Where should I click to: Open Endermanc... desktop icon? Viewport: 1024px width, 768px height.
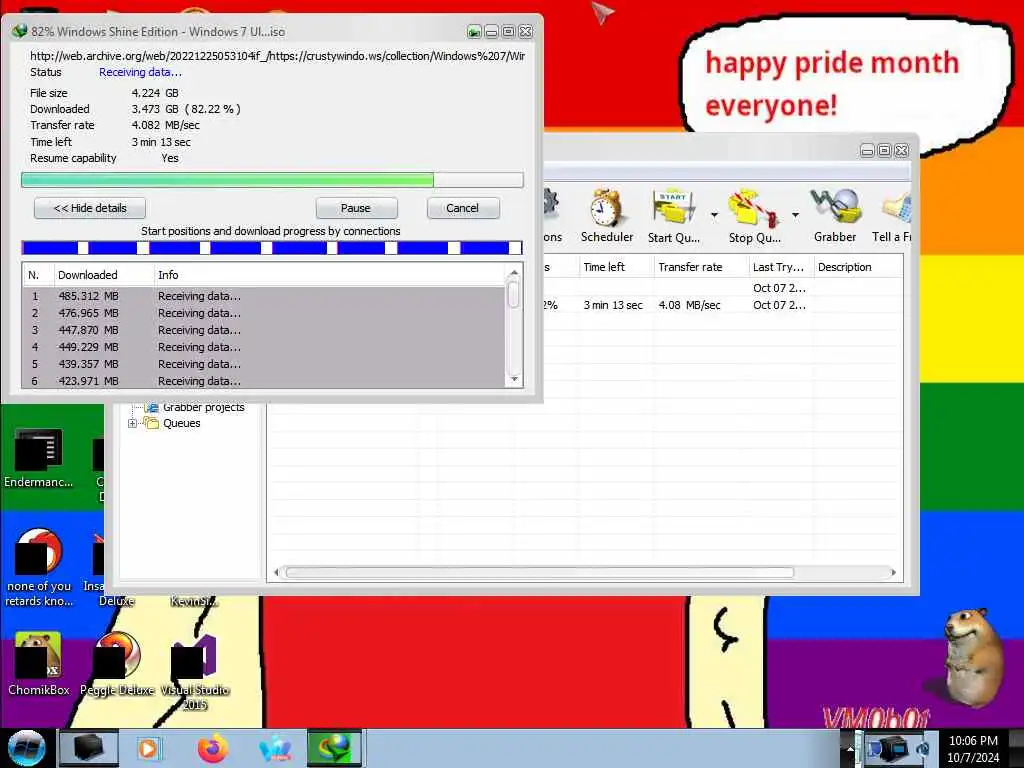coord(39,457)
